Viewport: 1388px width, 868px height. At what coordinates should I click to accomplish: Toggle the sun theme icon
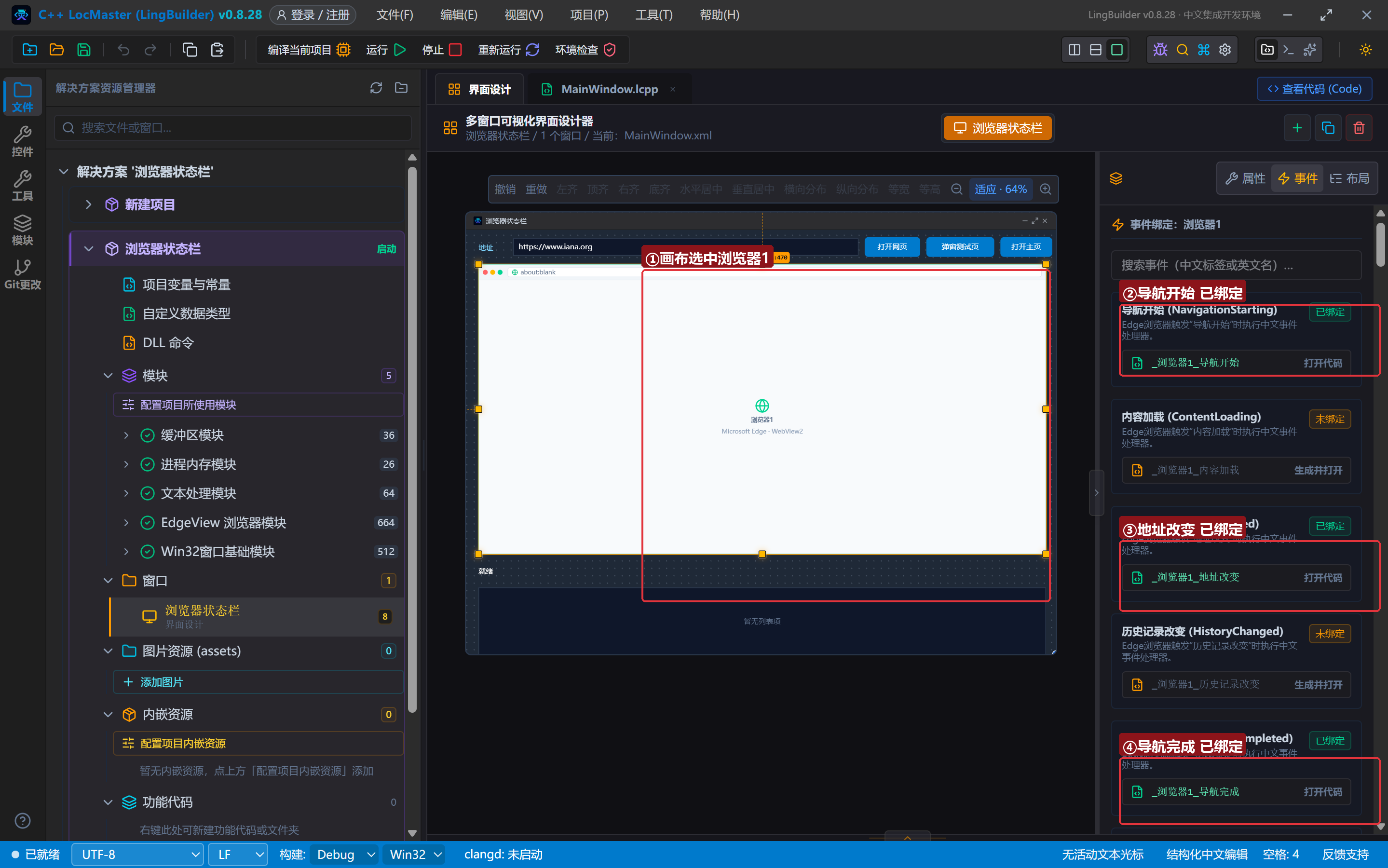pos(1366,50)
